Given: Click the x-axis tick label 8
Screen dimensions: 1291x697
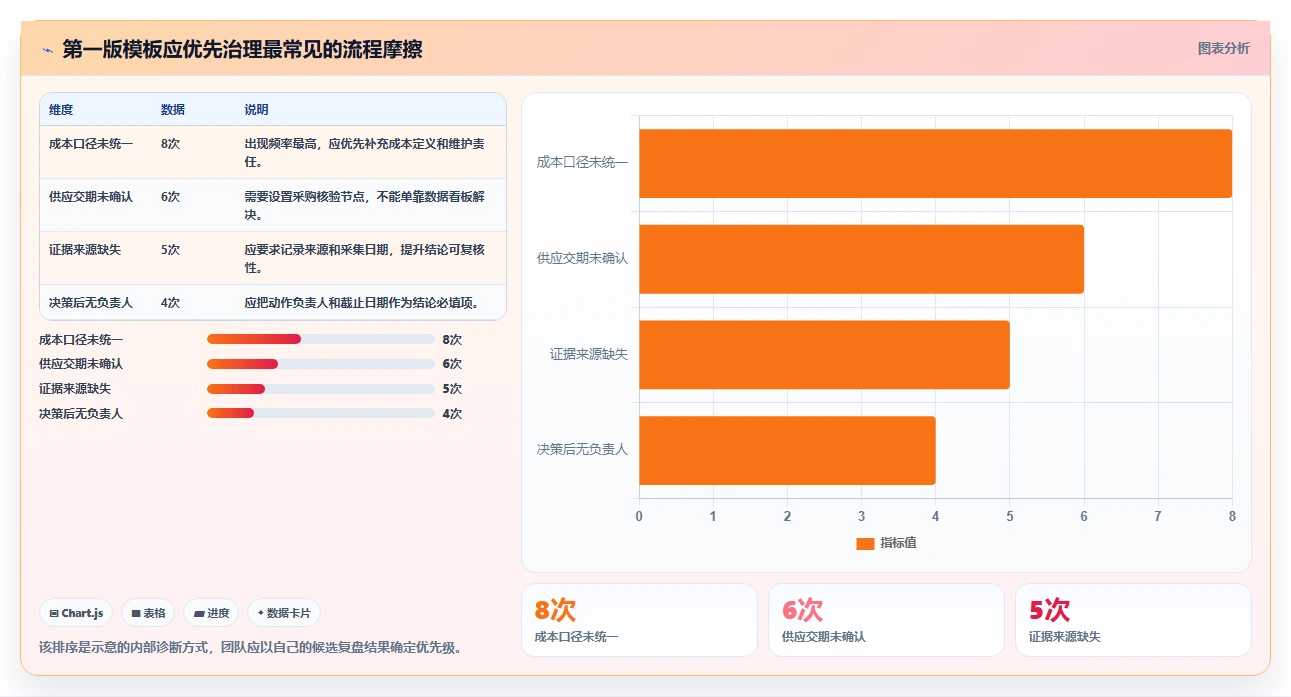Looking at the screenshot, I should [x=1232, y=517].
